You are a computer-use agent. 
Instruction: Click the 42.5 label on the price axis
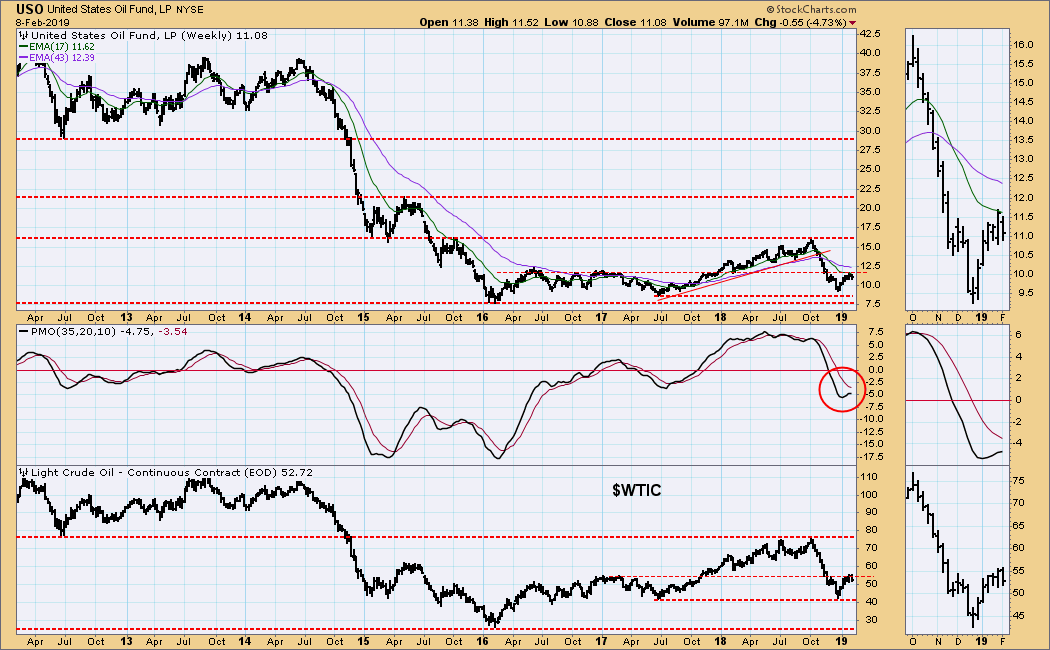(870, 33)
